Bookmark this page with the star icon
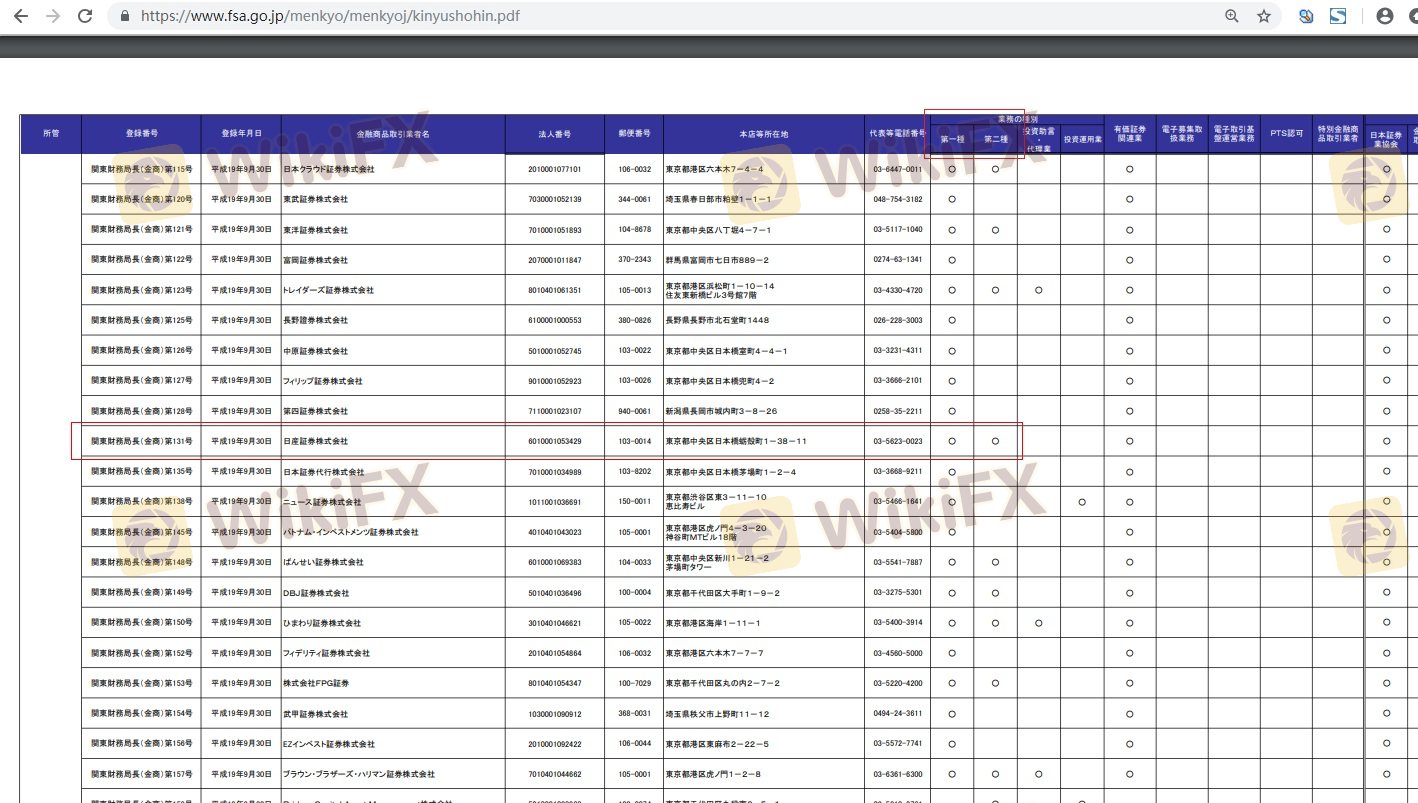This screenshot has height=803, width=1418. coord(1264,16)
